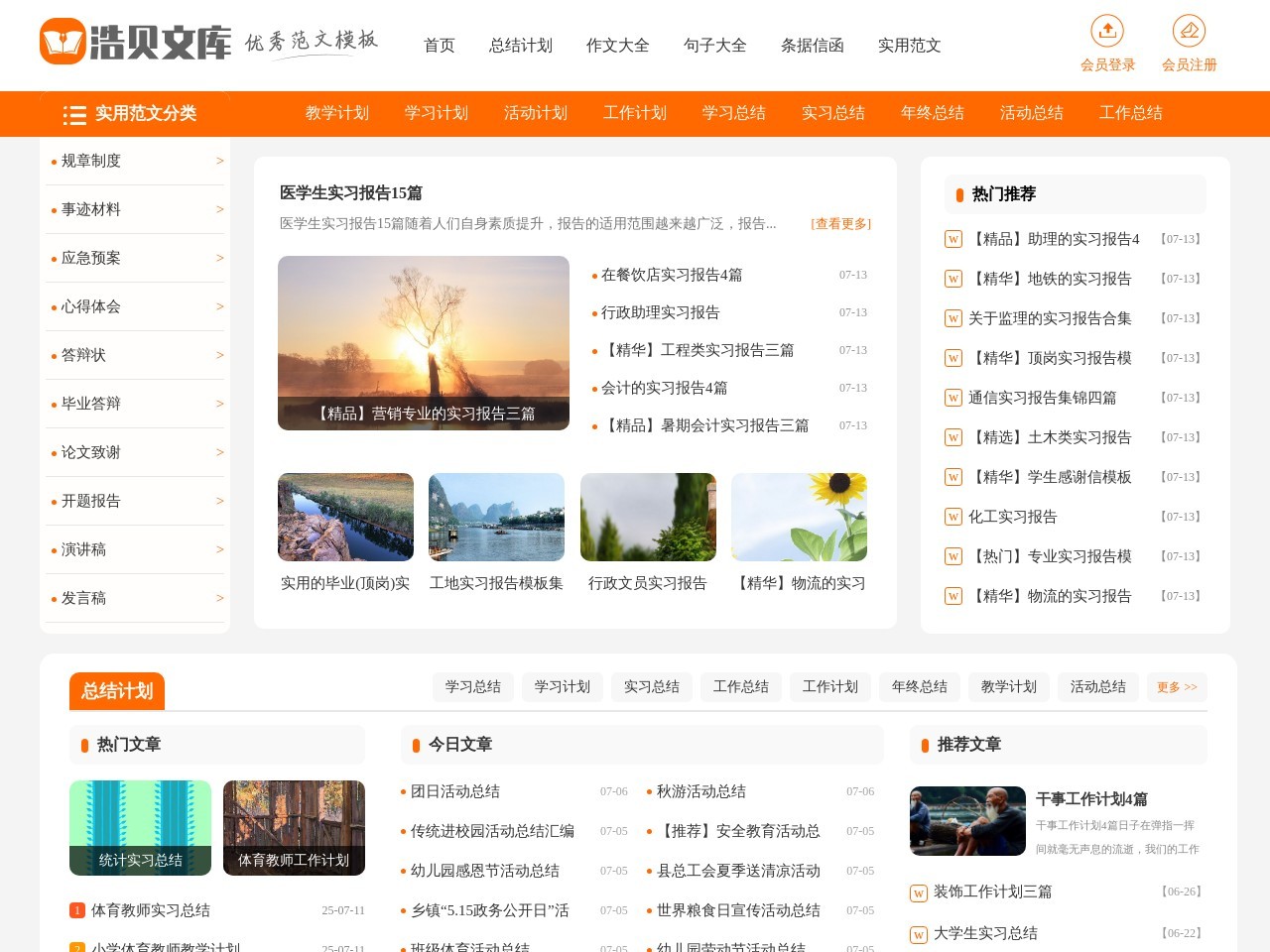Click the 更多>> link
Screen dimensions: 1270x952
point(1177,686)
